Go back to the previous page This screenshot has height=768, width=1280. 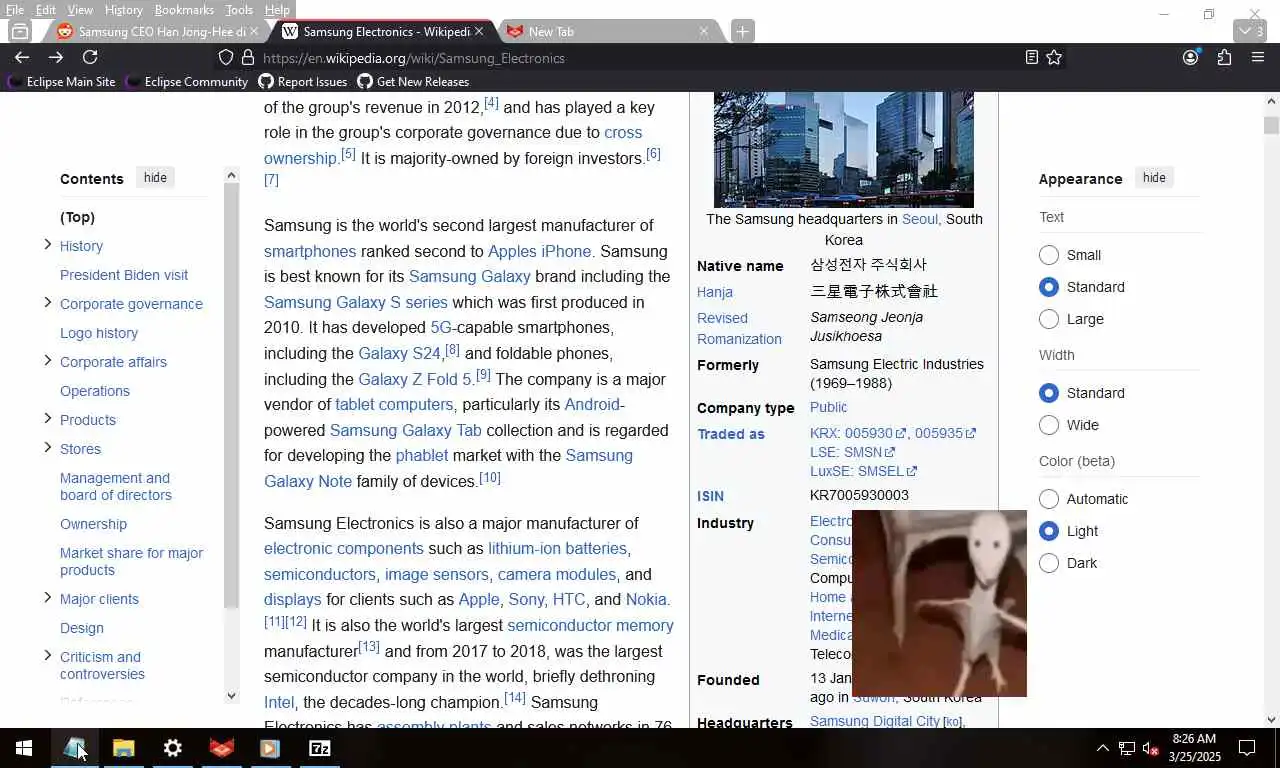tap(21, 58)
